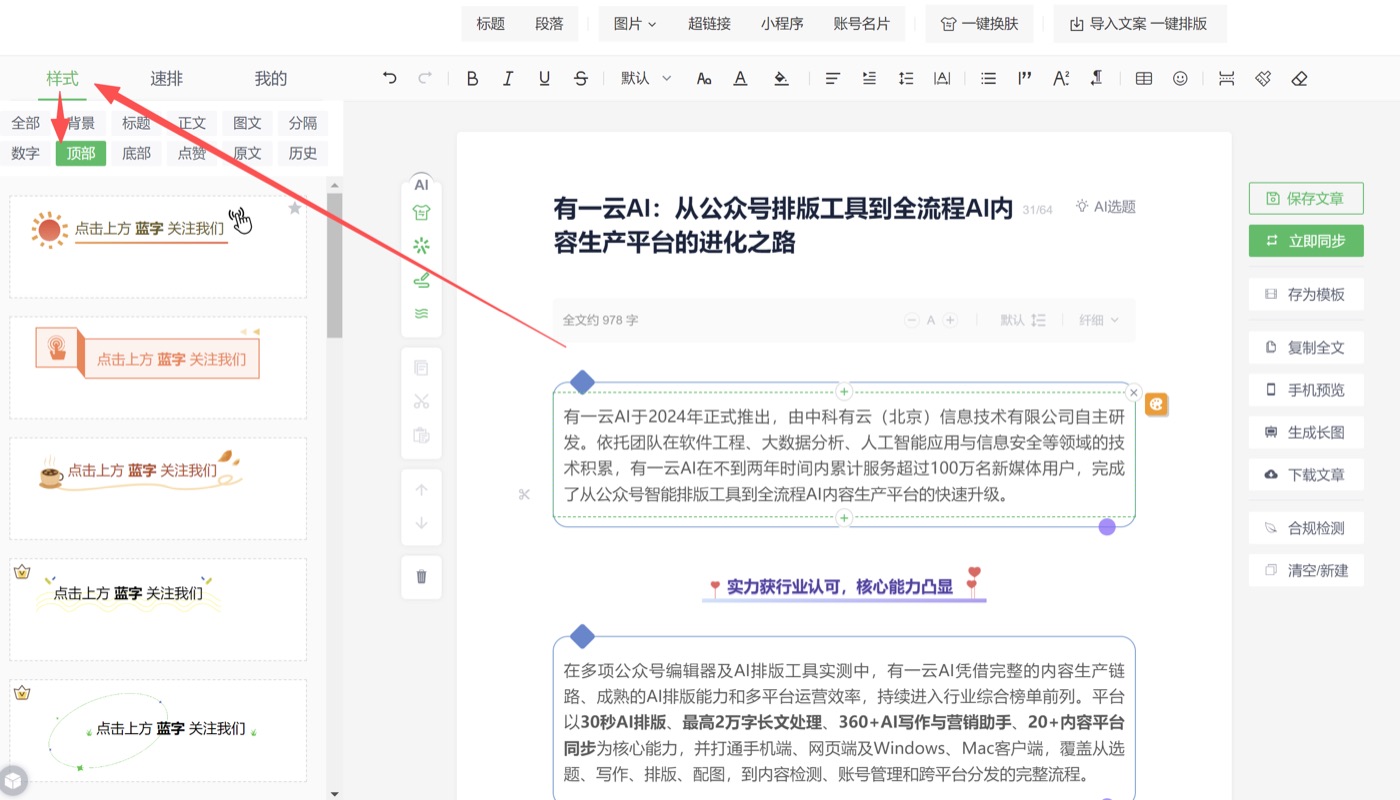Select the 图文 style category
This screenshot has width=1400, height=800.
[x=247, y=123]
